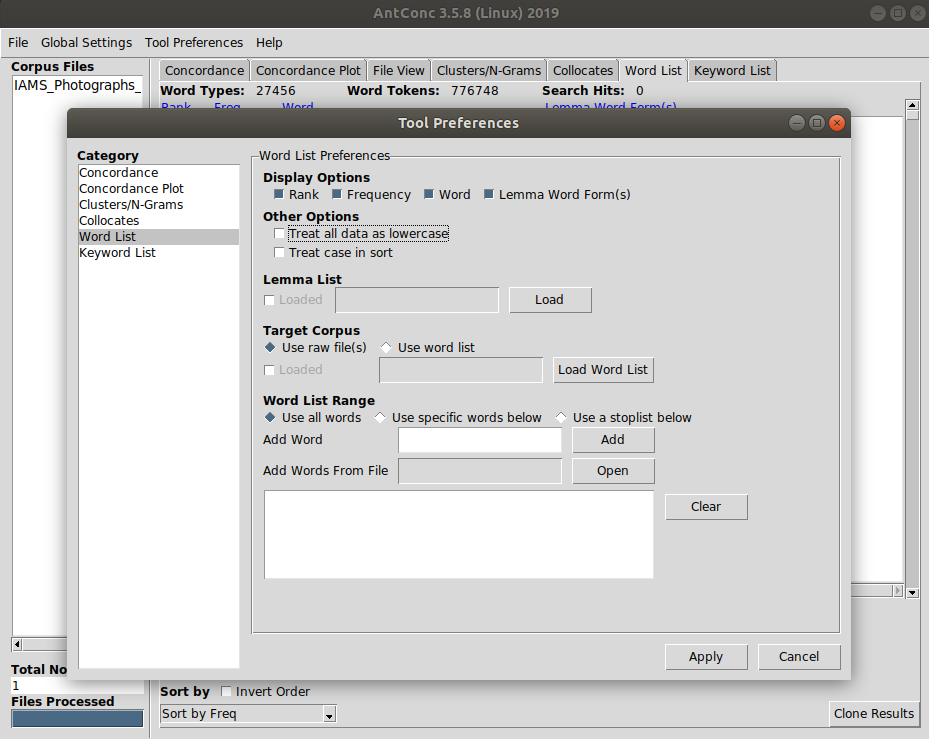Switch to the Concordance Plot tab
This screenshot has height=739, width=929.
[308, 71]
